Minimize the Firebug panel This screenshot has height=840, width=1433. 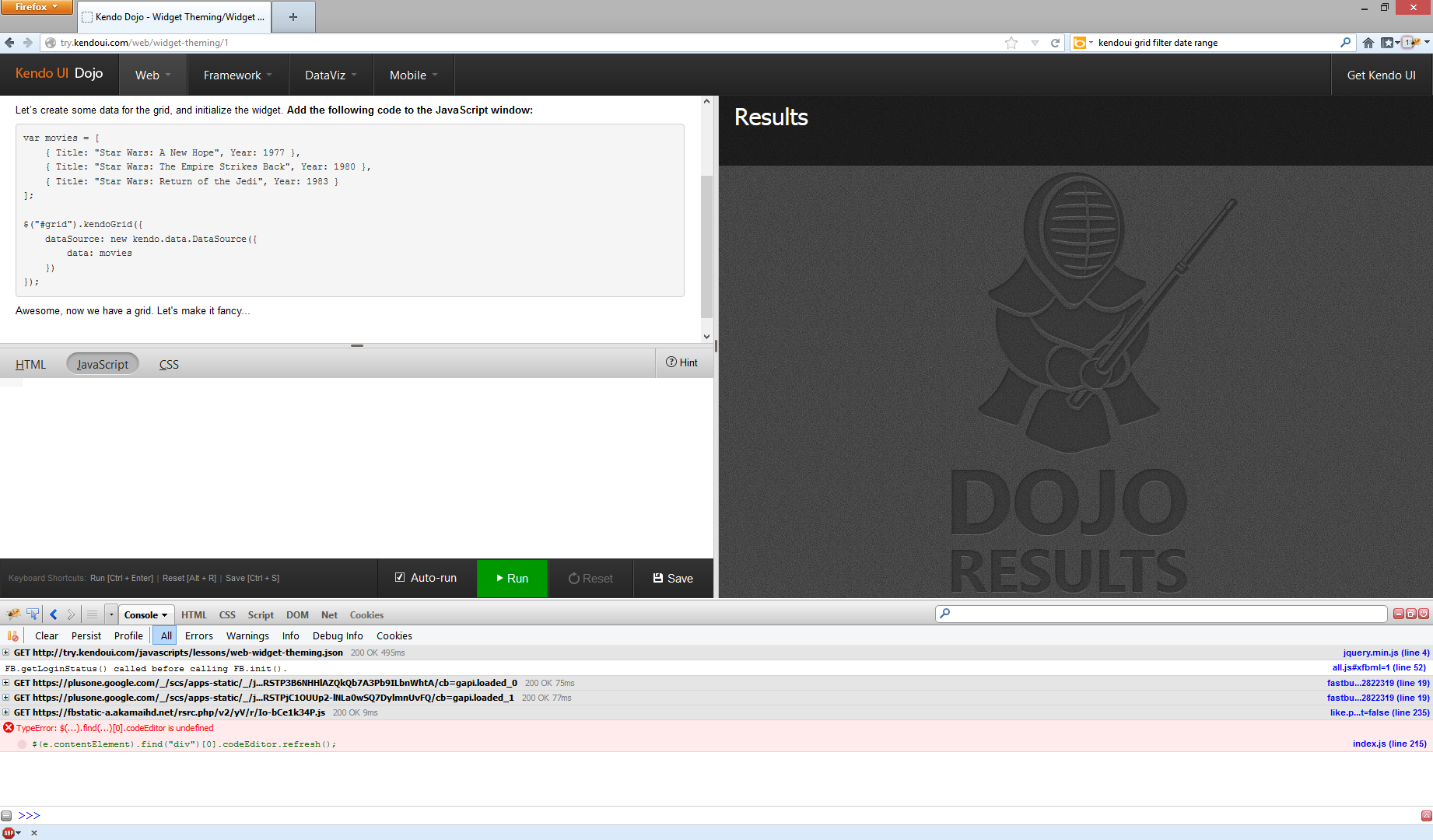pyautogui.click(x=1399, y=614)
